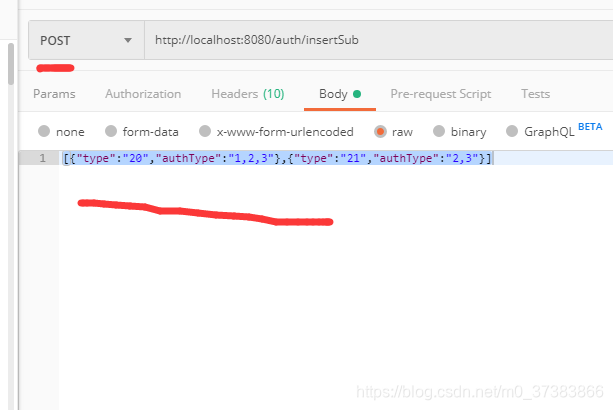The width and height of the screenshot is (613, 410).
Task: Select the raw body radio option
Action: click(x=380, y=131)
